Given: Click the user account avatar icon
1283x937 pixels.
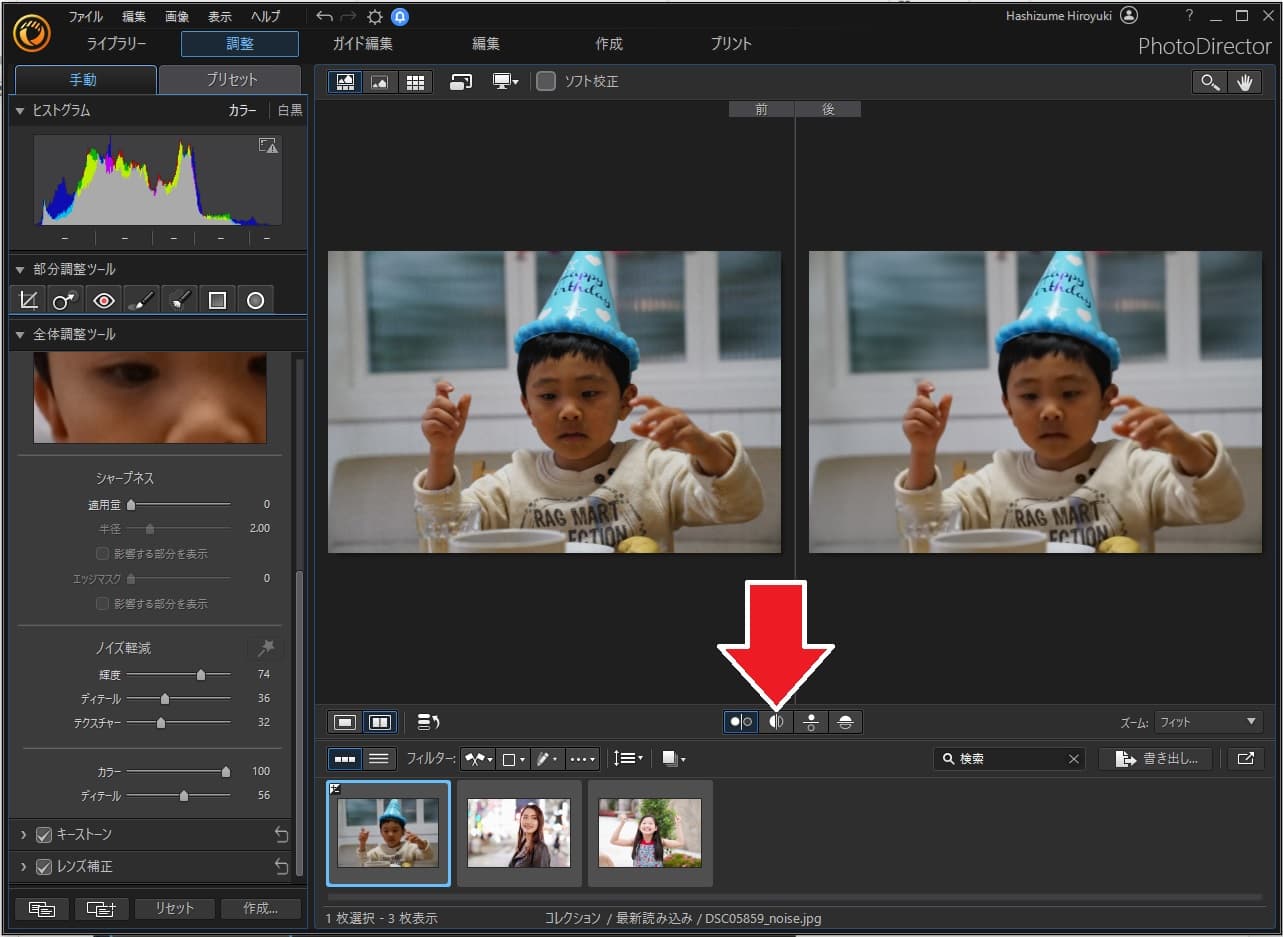Looking at the screenshot, I should click(1129, 15).
